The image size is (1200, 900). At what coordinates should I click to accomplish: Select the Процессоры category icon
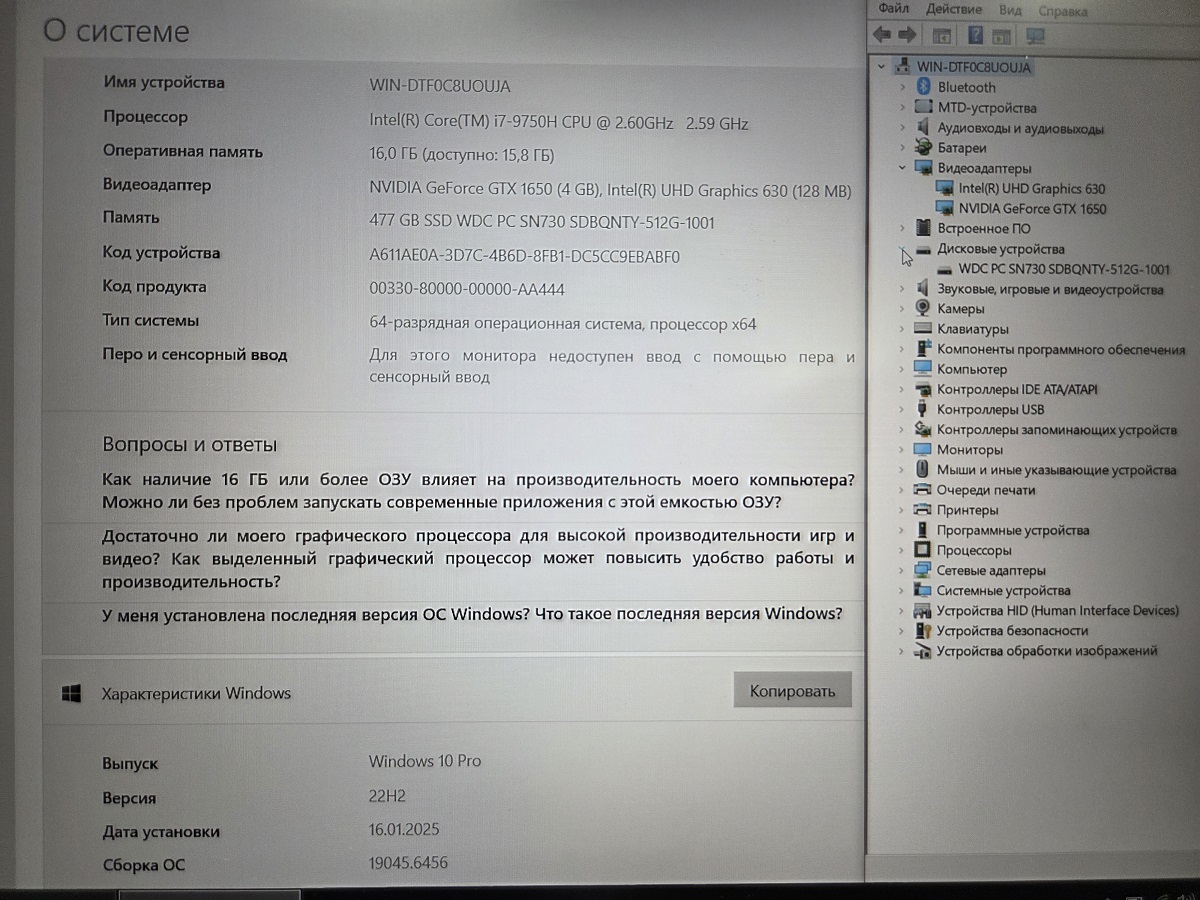click(923, 550)
